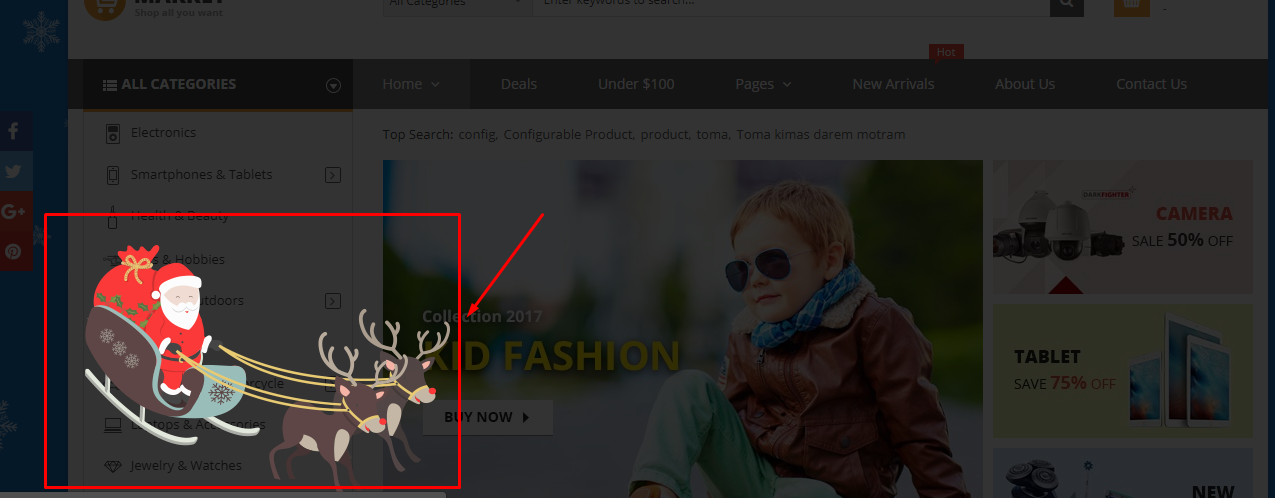Screen dimensions: 1275x498
Task: Select the Jewelry & Watches category
Action: (x=186, y=466)
